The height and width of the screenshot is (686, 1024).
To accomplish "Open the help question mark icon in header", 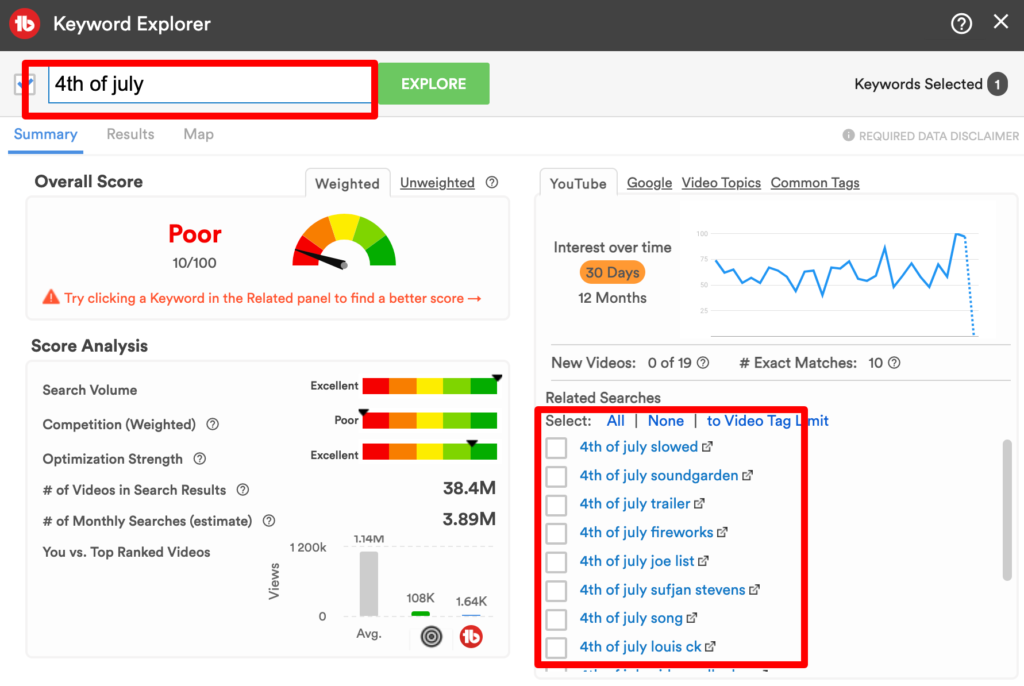I will 961,24.
